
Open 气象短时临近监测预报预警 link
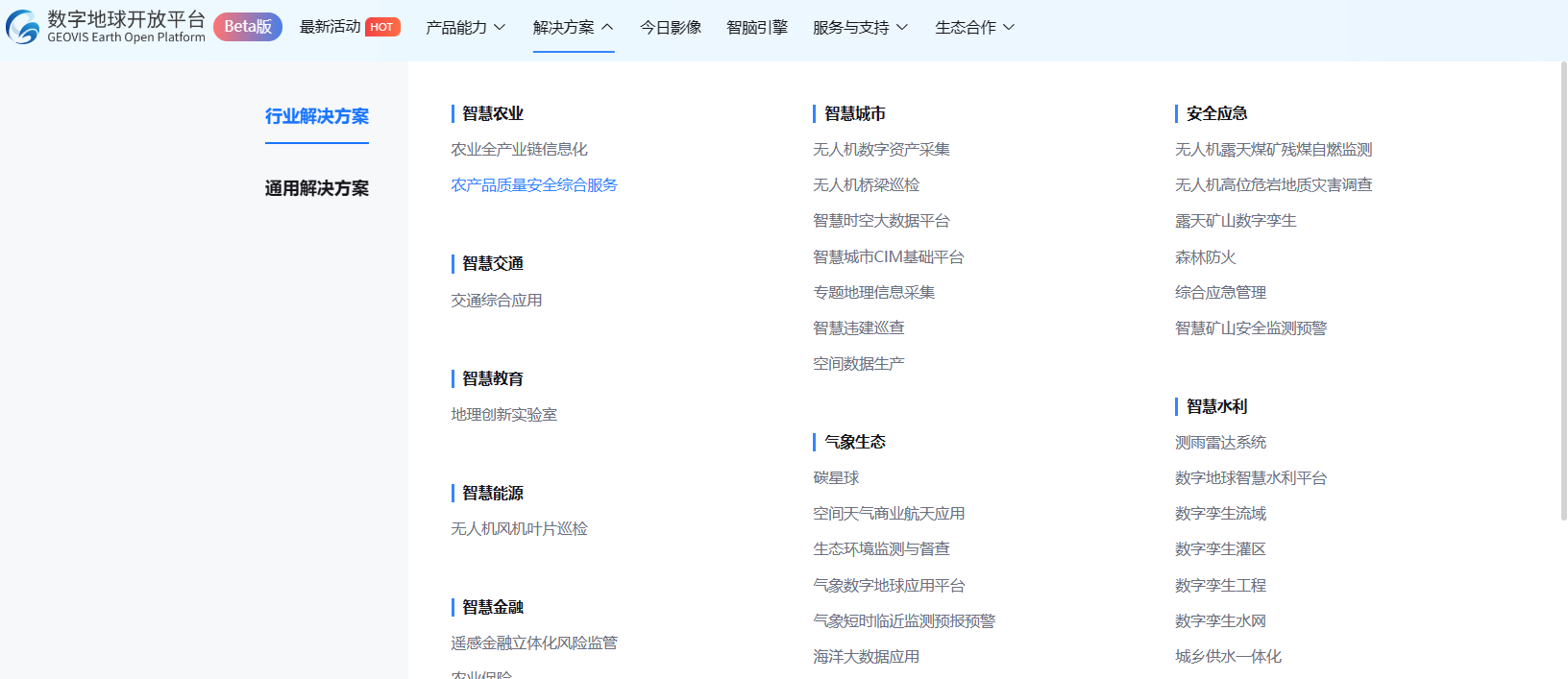904,621
